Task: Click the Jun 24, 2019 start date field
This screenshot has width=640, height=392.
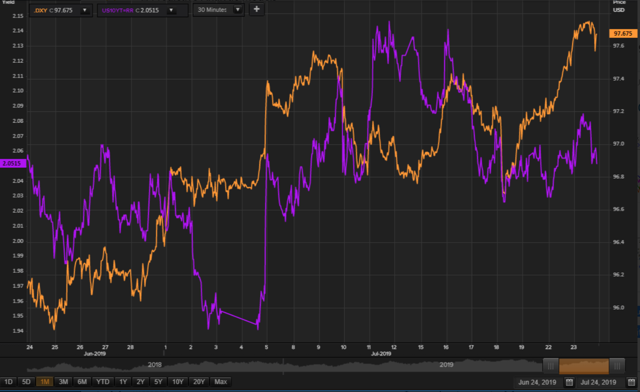Action: click(x=537, y=382)
